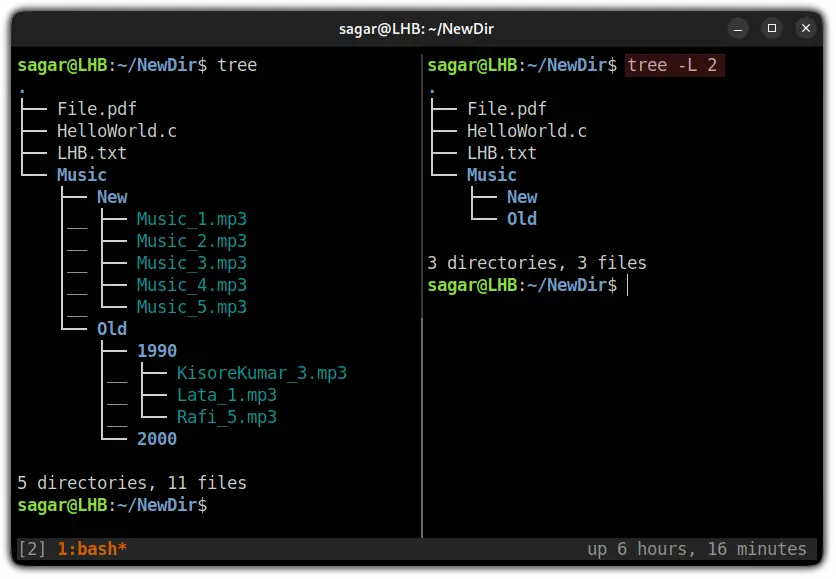
Task: Click the 1990 subdirectory entry
Action: click(x=155, y=351)
